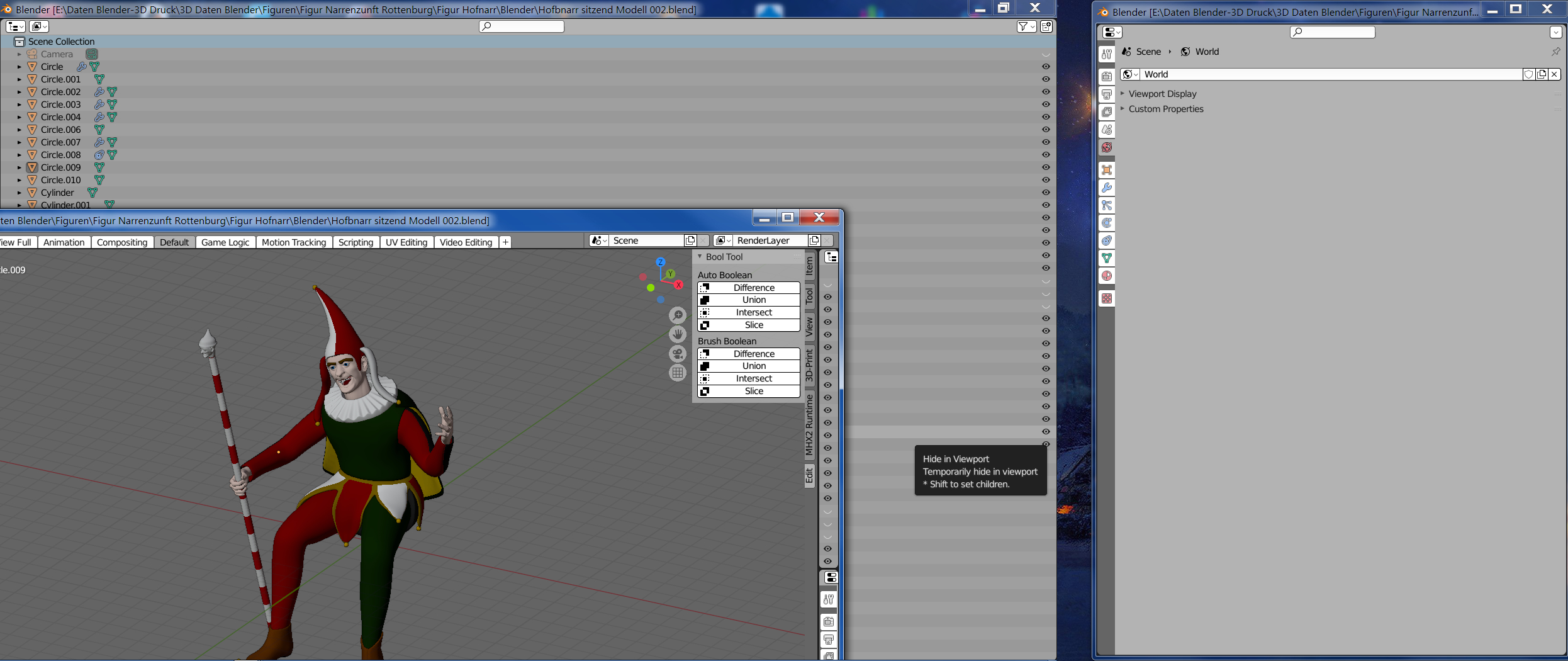This screenshot has height=661, width=1568.
Task: Expand the Custom Properties panel
Action: pos(1165,109)
